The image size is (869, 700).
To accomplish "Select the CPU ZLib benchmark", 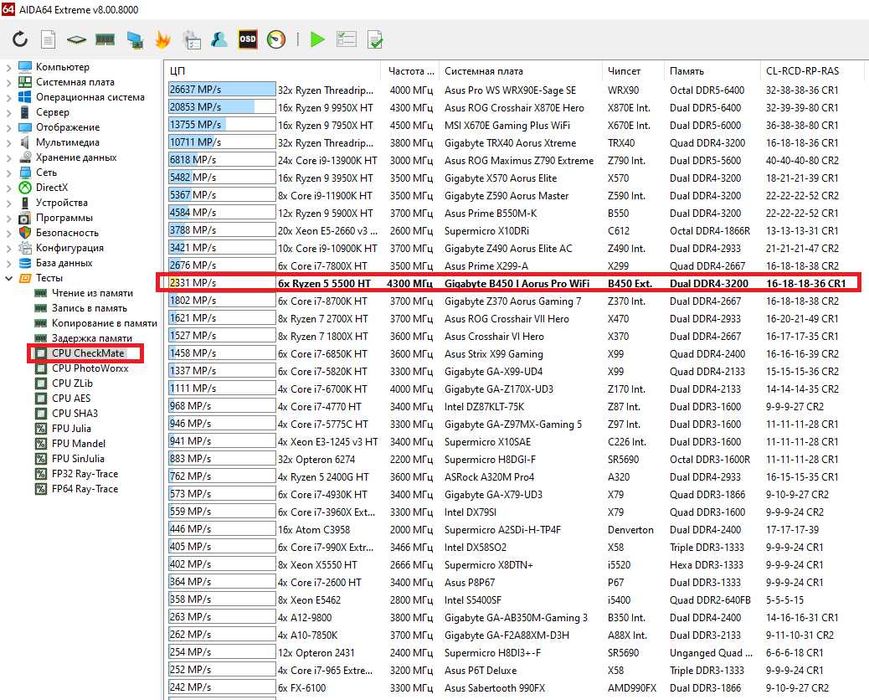I will (72, 383).
